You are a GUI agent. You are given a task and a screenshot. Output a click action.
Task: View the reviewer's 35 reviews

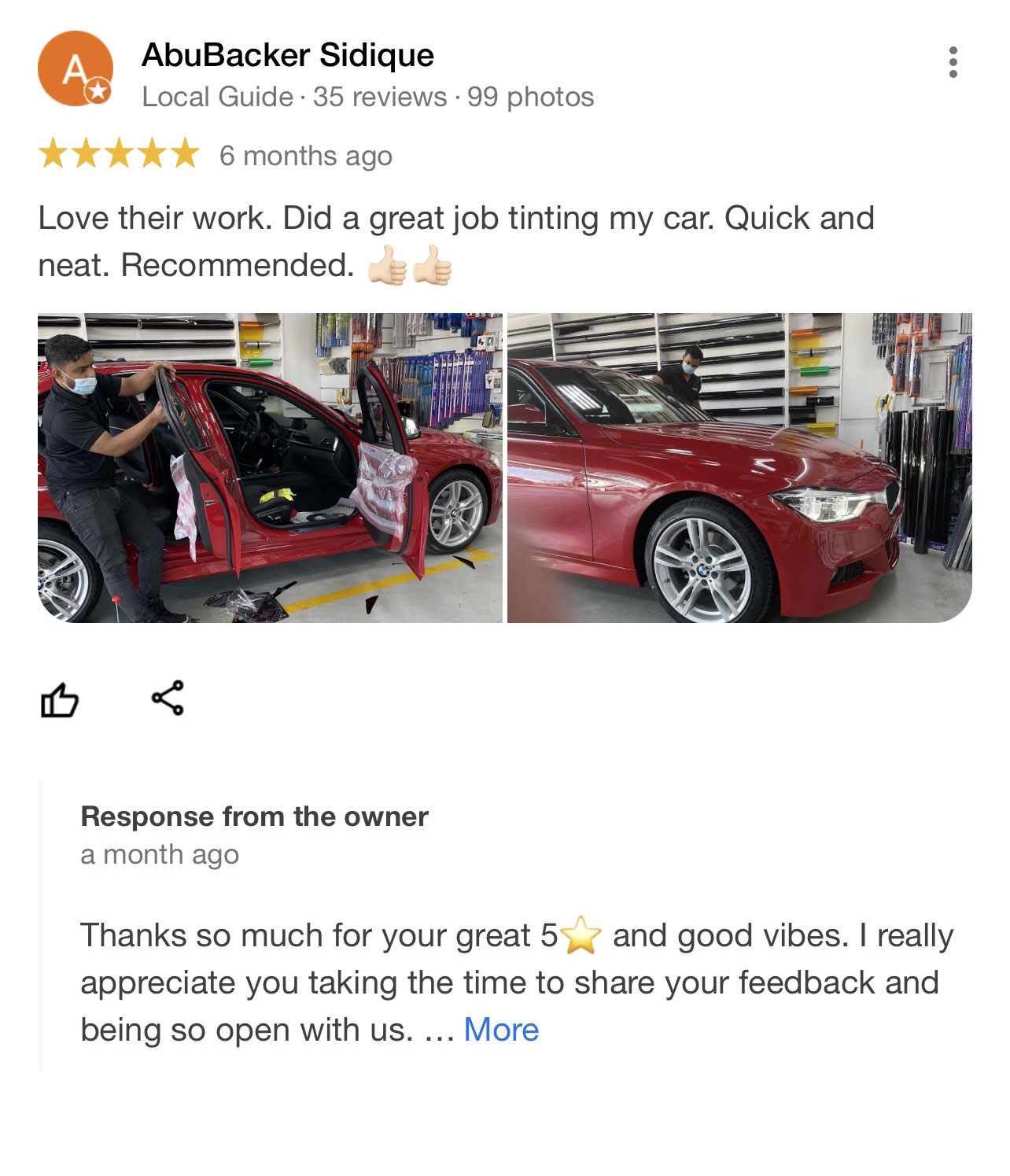[380, 97]
